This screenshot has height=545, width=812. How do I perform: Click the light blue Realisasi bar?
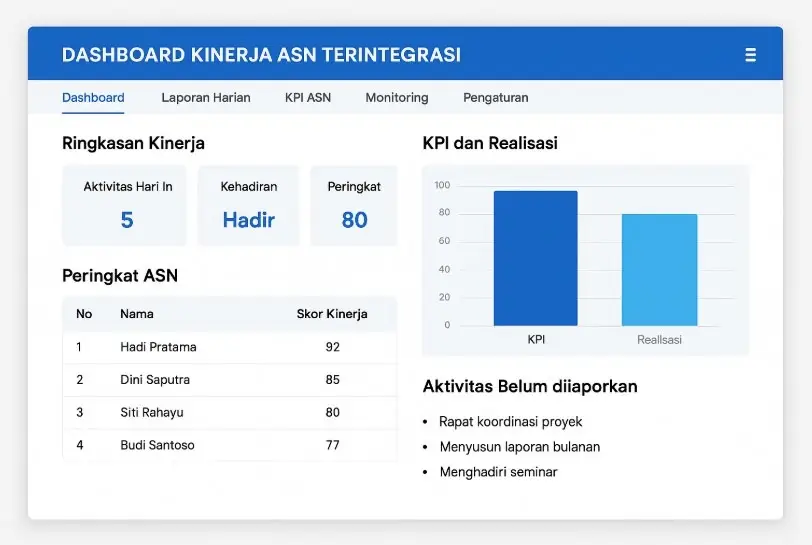pyautogui.click(x=659, y=270)
